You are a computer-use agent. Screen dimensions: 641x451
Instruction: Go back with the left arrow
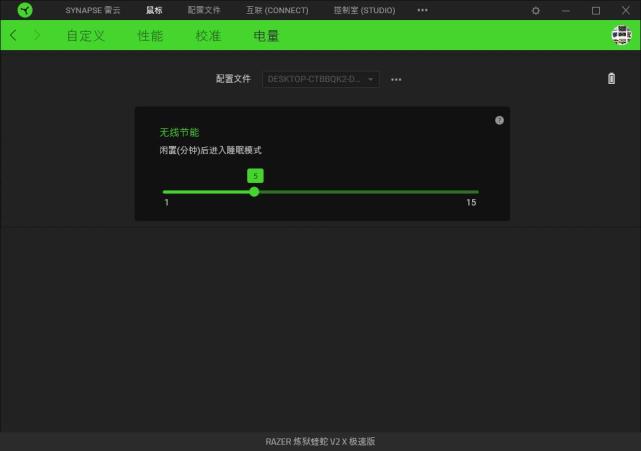click(13, 35)
